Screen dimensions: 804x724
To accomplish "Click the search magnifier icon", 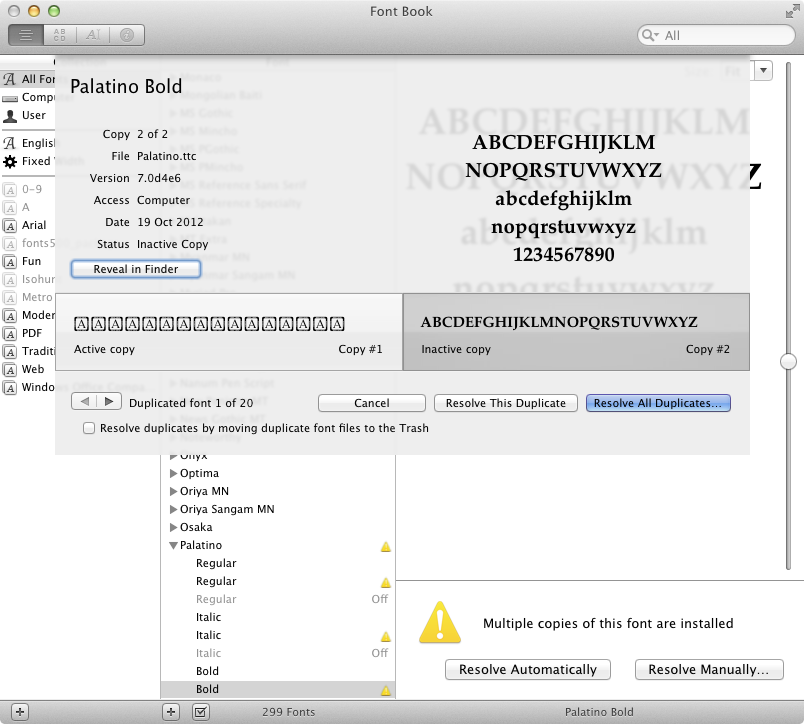I will [x=650, y=35].
